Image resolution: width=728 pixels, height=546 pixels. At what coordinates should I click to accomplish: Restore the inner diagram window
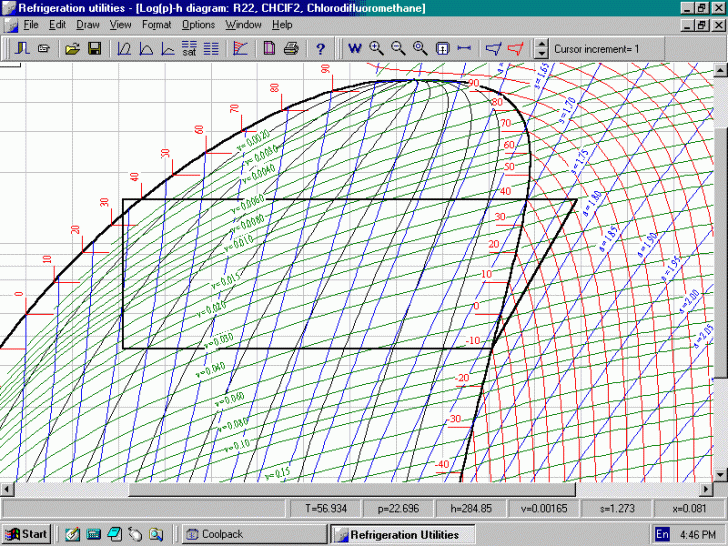tap(701, 25)
